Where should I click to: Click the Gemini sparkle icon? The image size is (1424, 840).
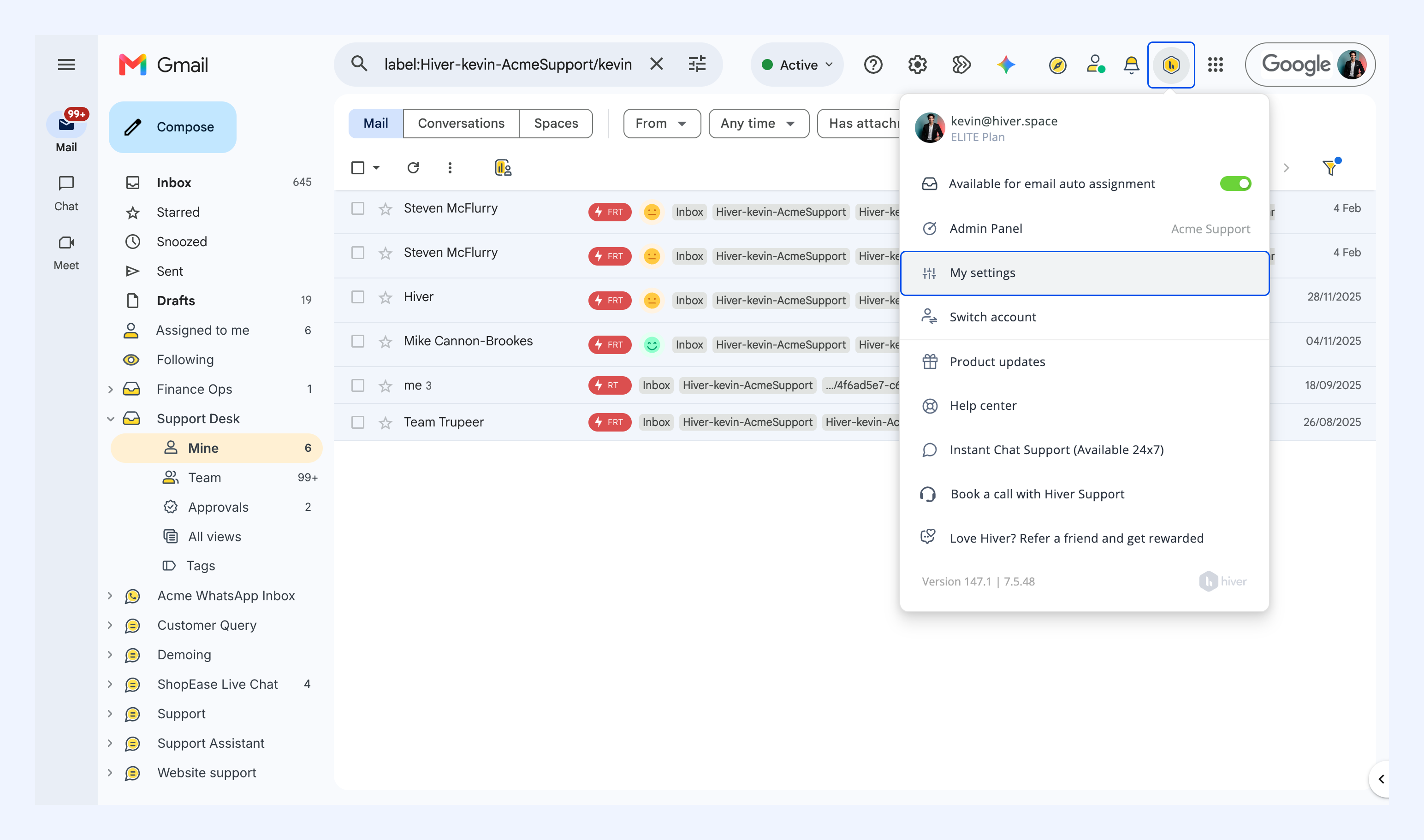click(x=1006, y=65)
